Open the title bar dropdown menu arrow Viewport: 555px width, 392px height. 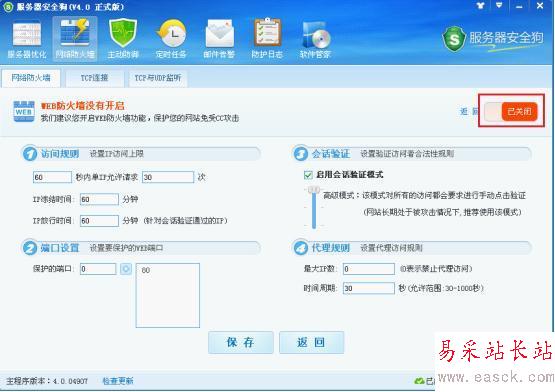[499, 5]
